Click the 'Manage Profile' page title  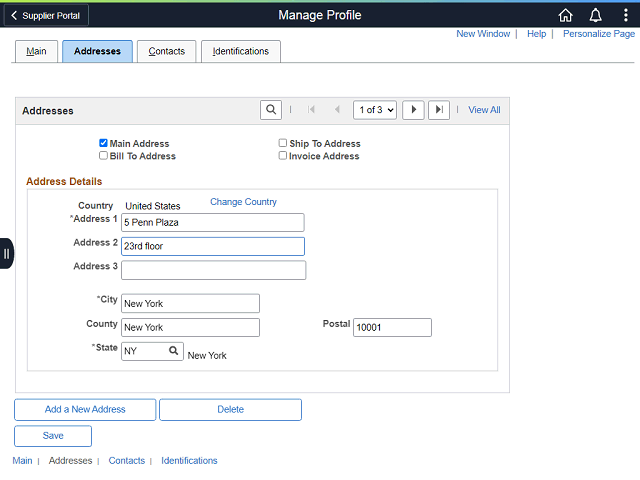coord(320,15)
